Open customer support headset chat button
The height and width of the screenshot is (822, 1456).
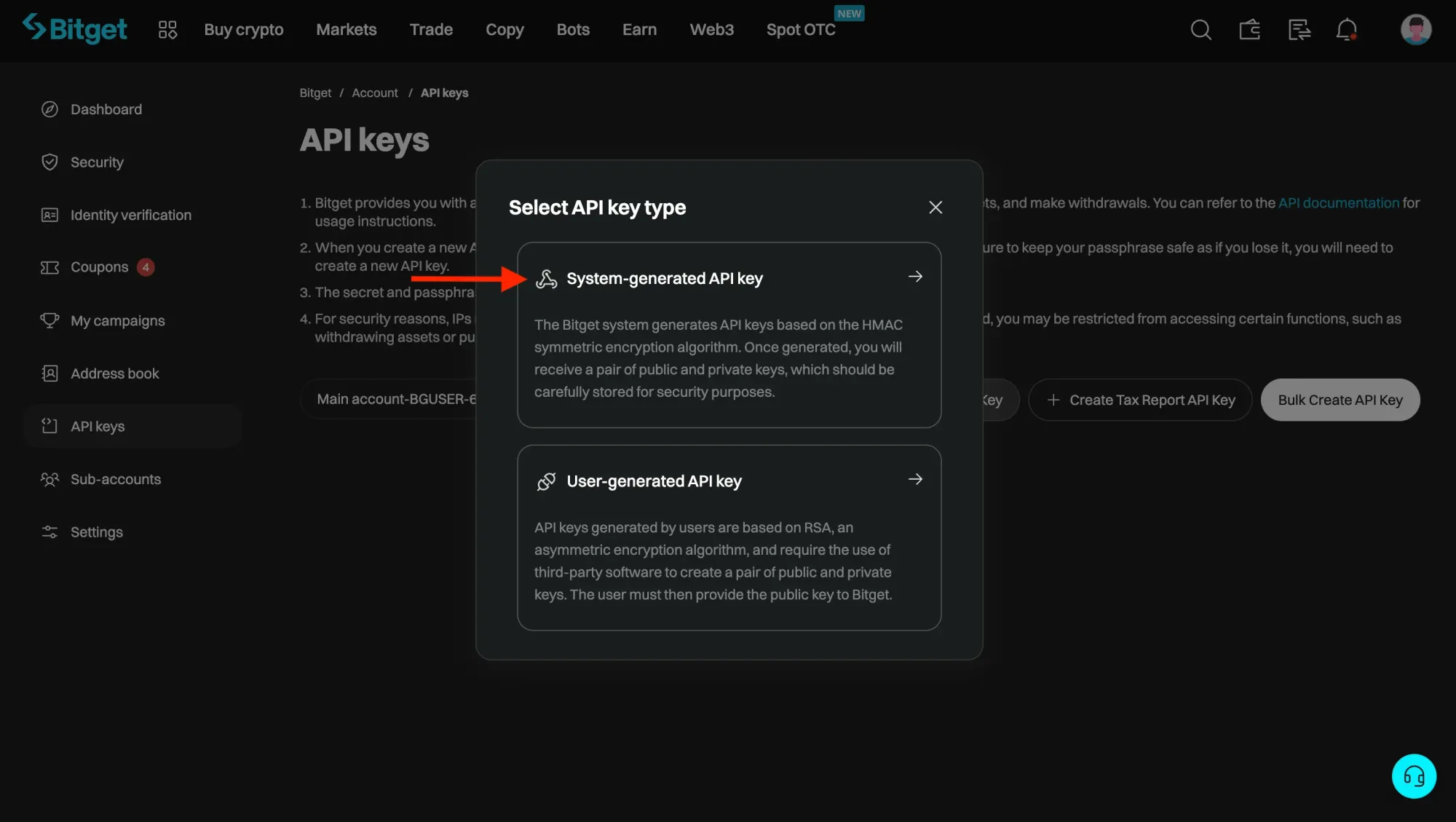coord(1414,776)
